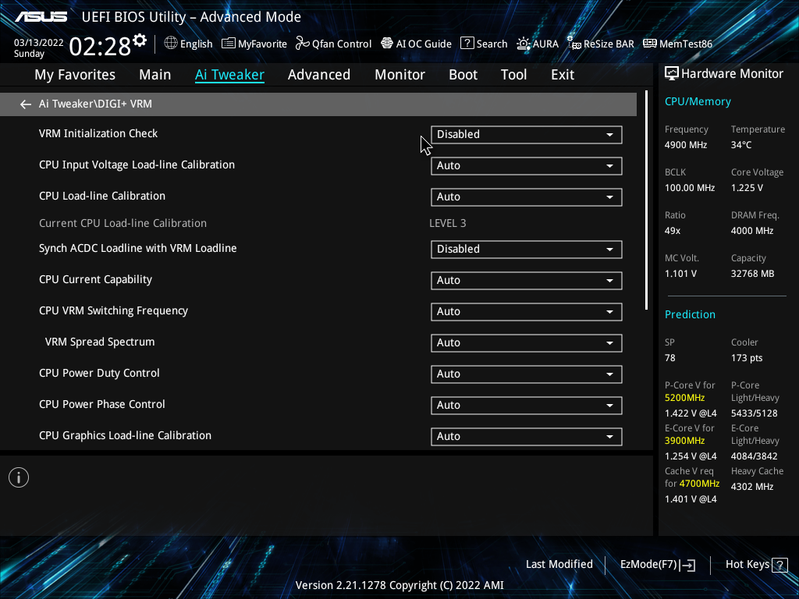Open Qfan Control fan icon
The width and height of the screenshot is (799, 599).
[303, 43]
